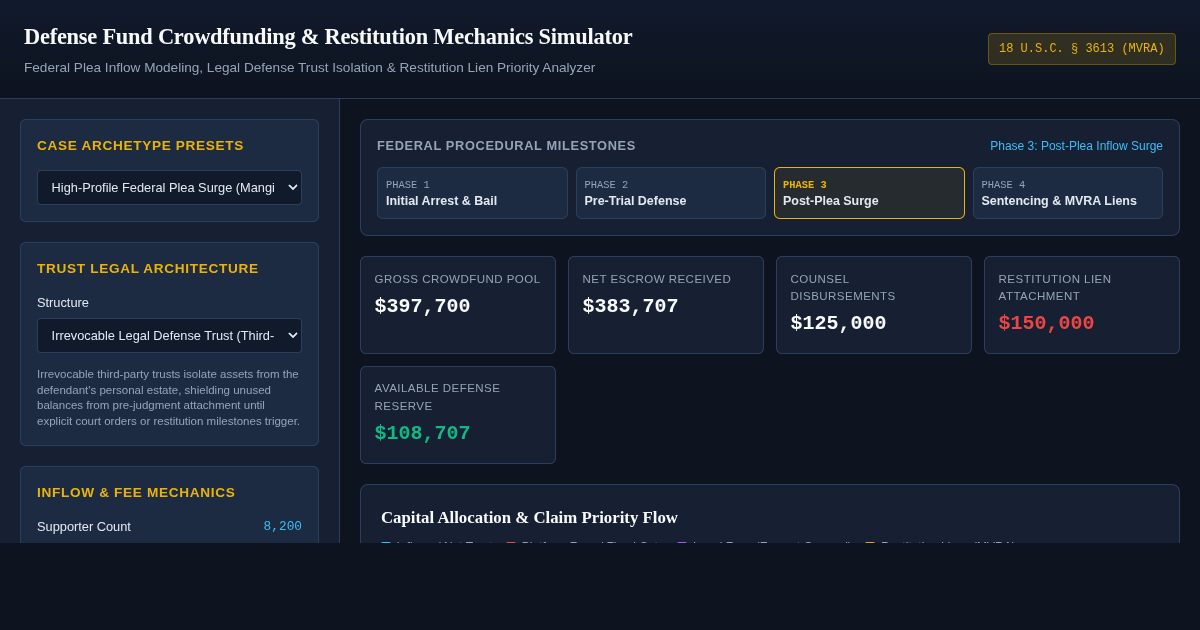Switch to Phase 2 Pre-Trial Defense

[670, 193]
